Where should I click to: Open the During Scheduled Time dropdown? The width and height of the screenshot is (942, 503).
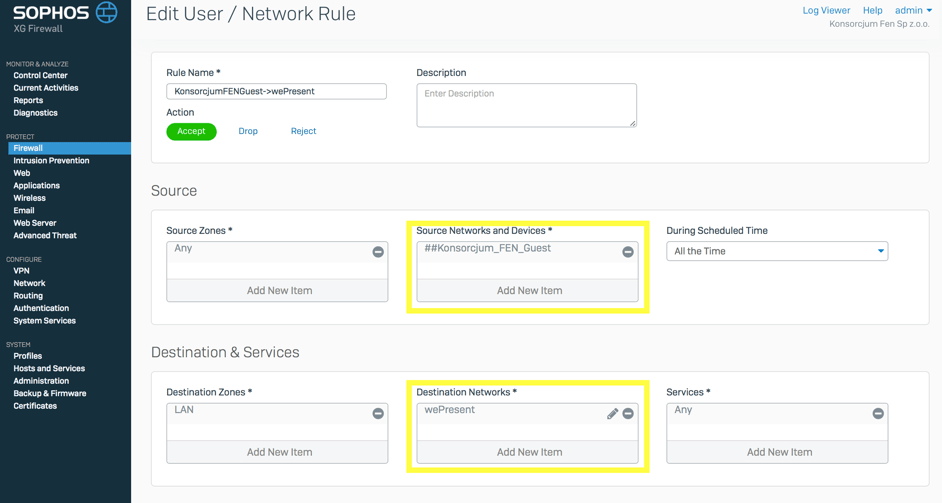(x=777, y=251)
